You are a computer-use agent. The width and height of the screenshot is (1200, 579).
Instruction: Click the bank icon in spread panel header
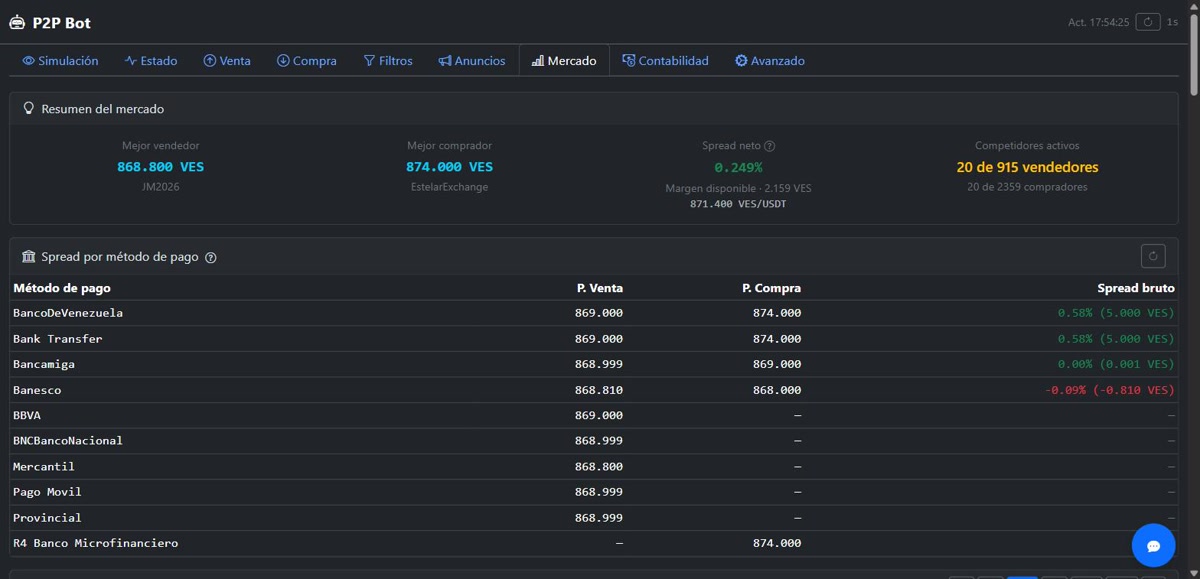tap(29, 257)
